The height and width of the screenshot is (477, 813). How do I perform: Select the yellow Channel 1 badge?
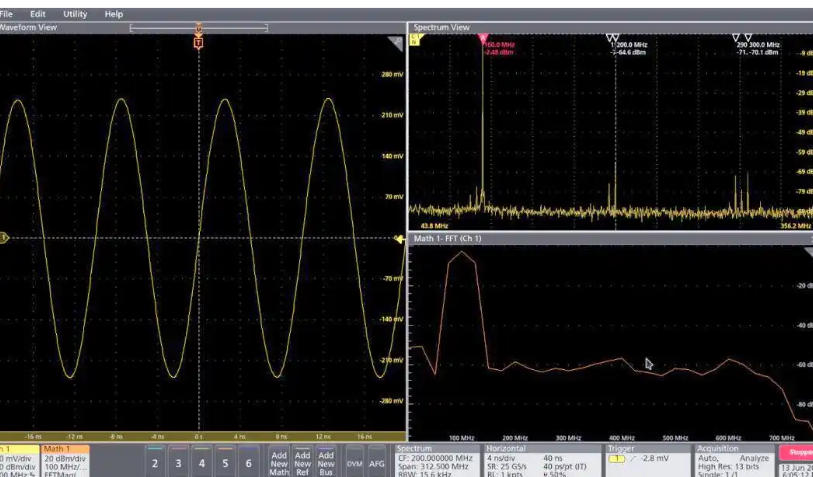point(18,460)
